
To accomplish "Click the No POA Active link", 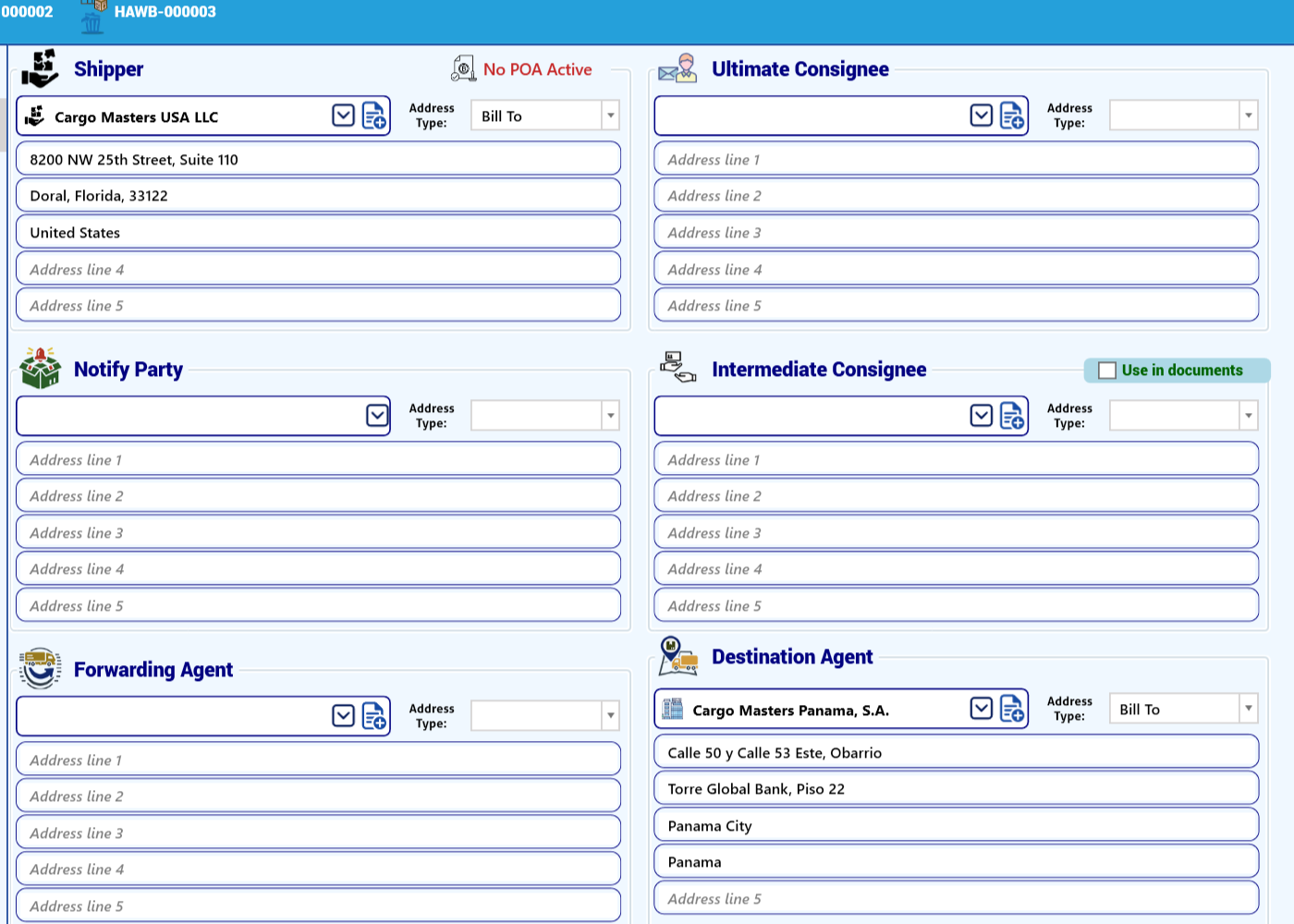I will click(537, 69).
